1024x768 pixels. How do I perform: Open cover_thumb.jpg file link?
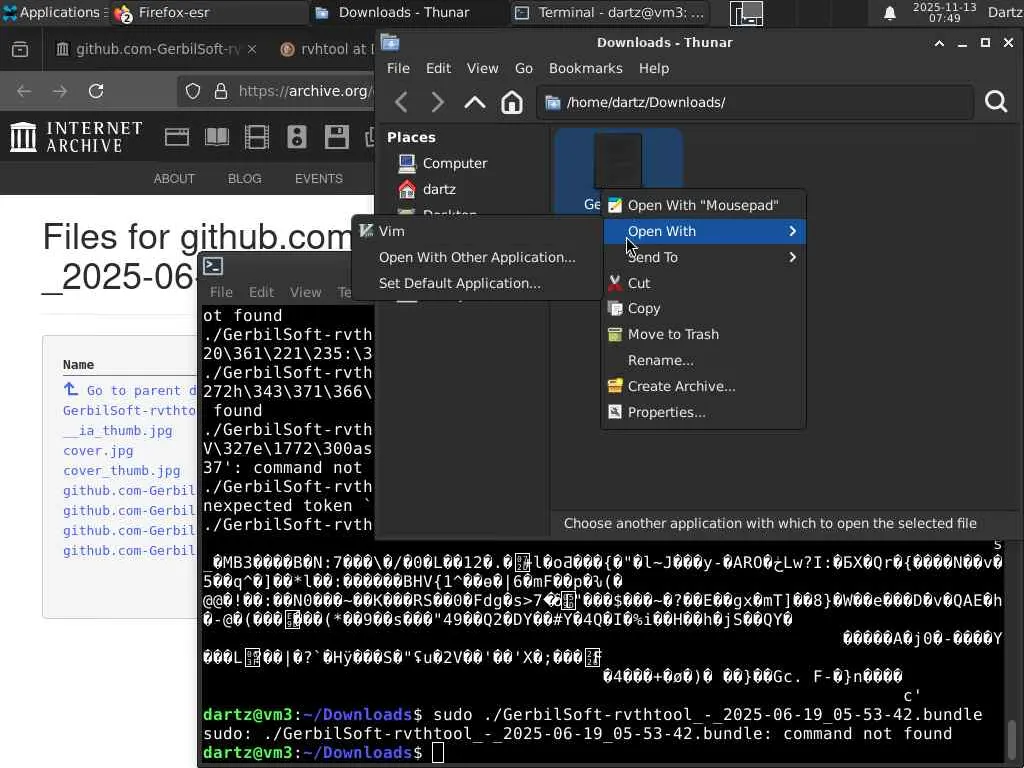click(x=121, y=470)
